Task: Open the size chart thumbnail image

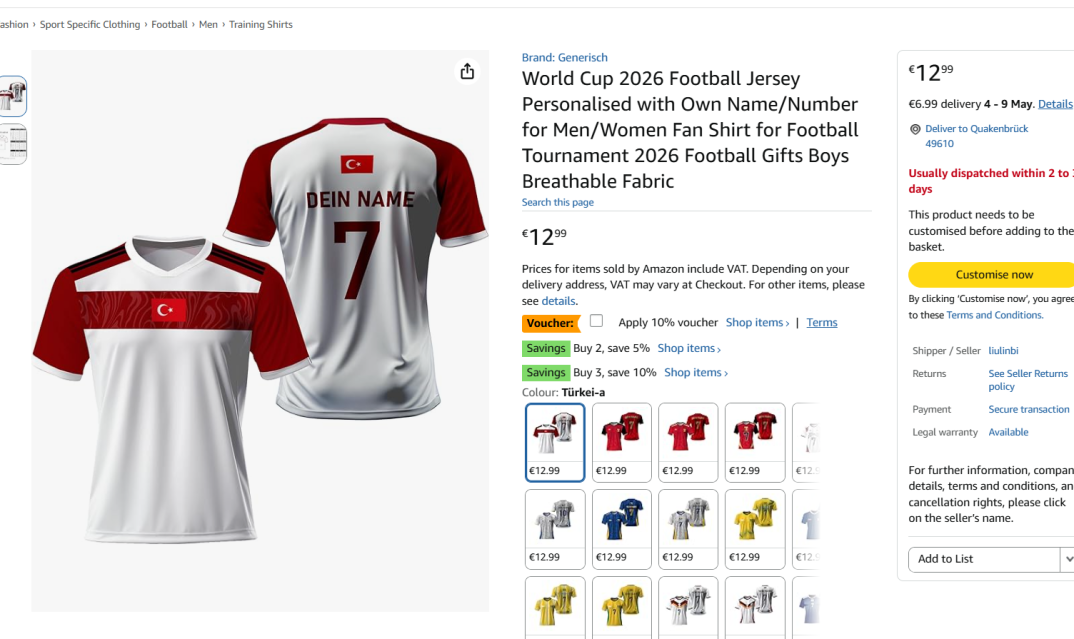Action: 13,144
